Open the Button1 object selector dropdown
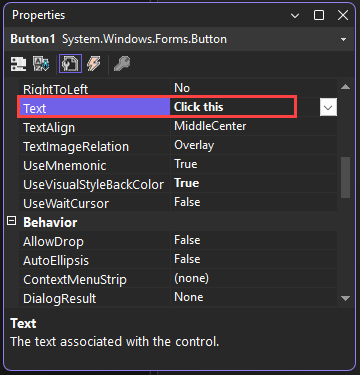360x375 pixels. point(343,39)
